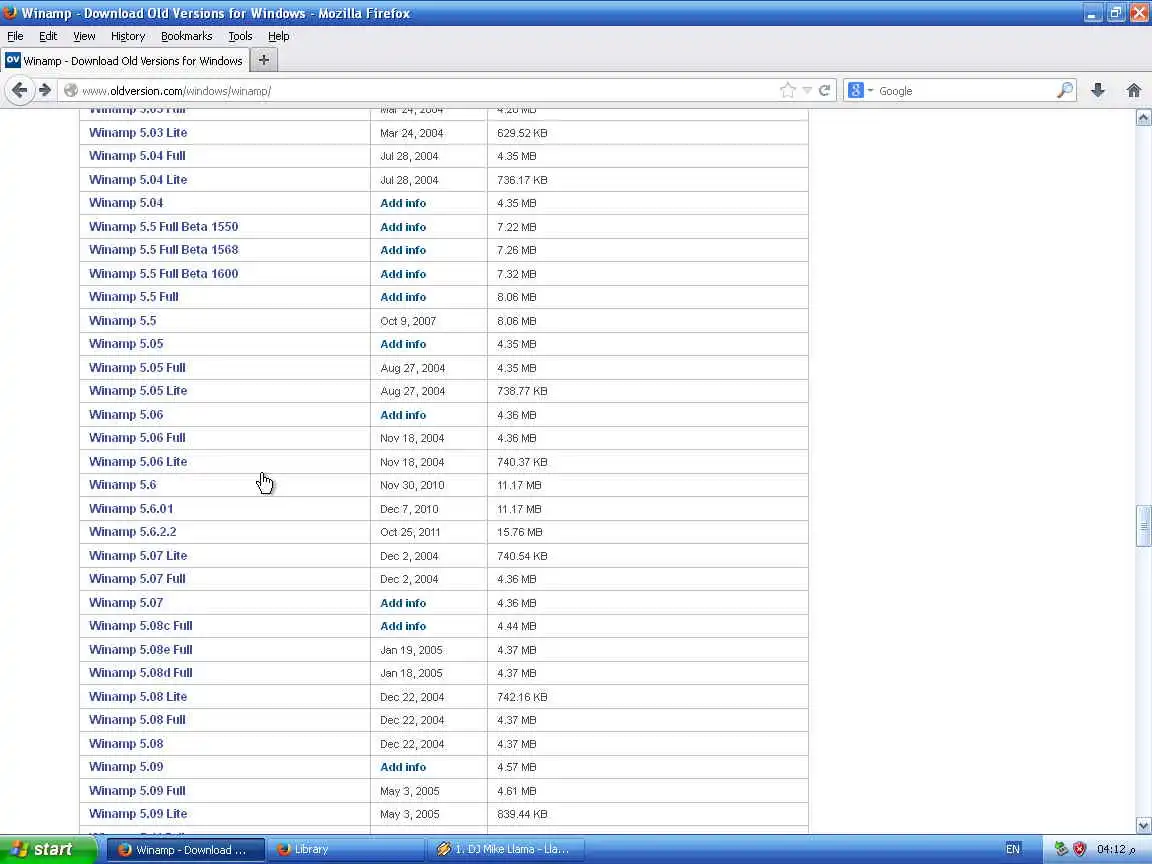The height and width of the screenshot is (864, 1152).
Task: Open the View menu
Action: [x=84, y=36]
